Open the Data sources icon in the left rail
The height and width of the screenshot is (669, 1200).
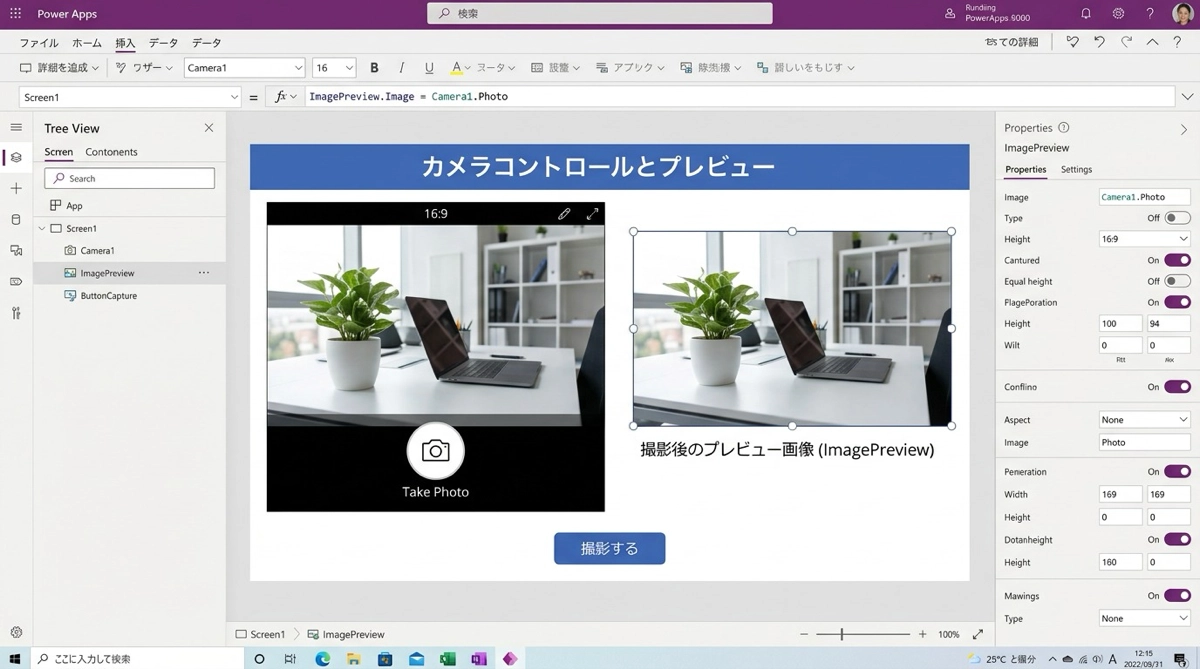pyautogui.click(x=15, y=219)
